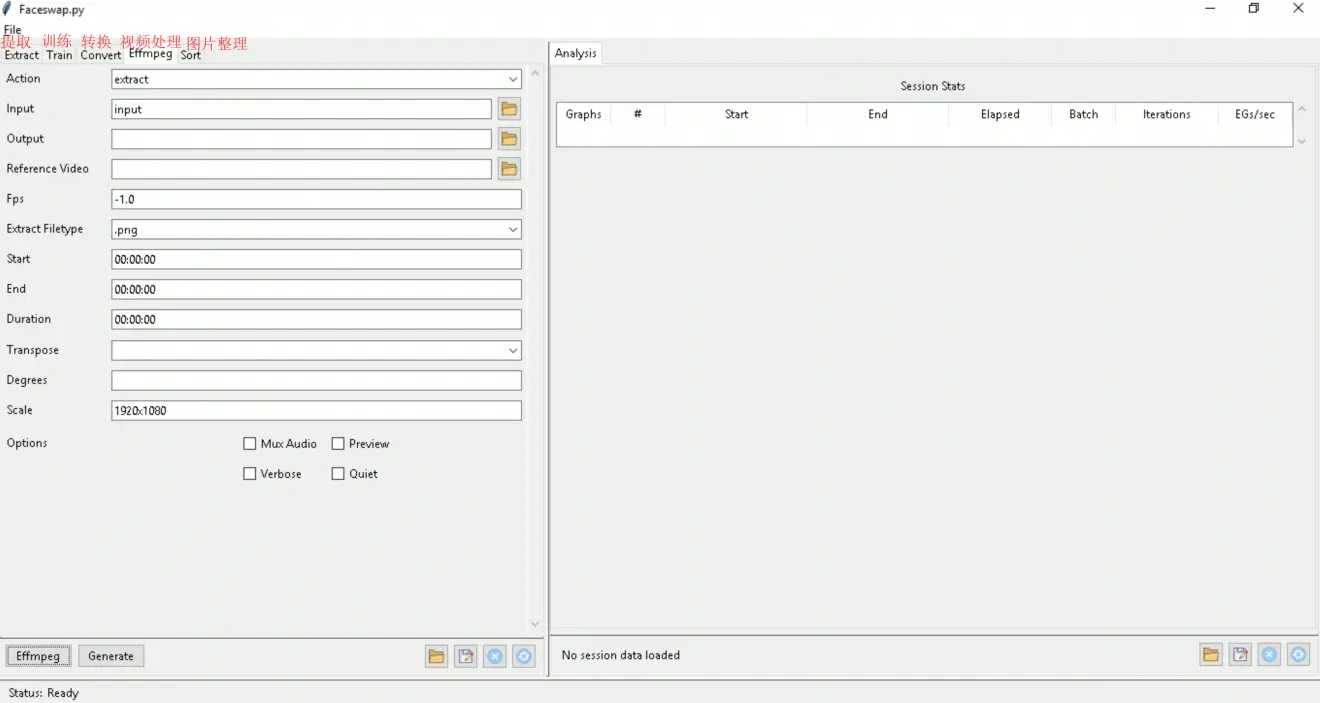The width and height of the screenshot is (1320, 703).
Task: Click the Generate button
Action: pyautogui.click(x=111, y=656)
